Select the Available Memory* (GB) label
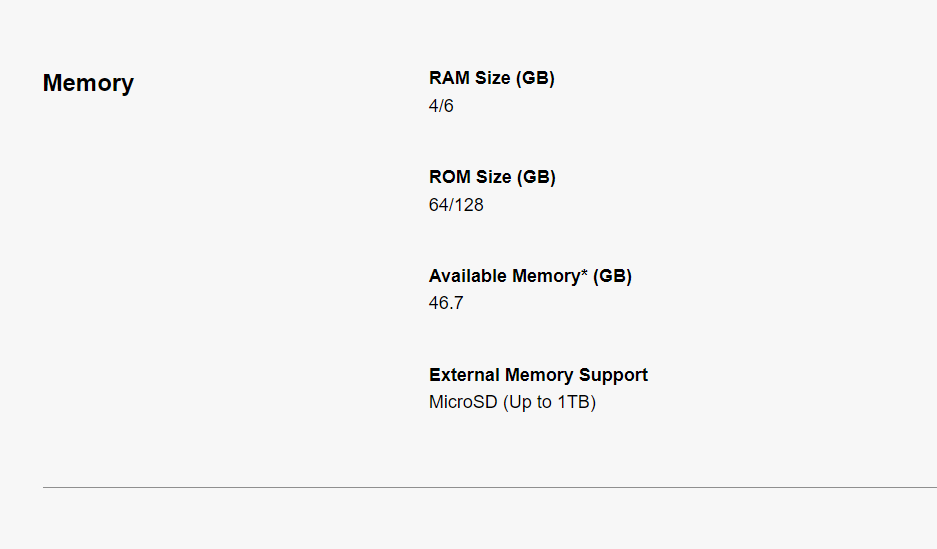937x549 pixels. pos(530,276)
